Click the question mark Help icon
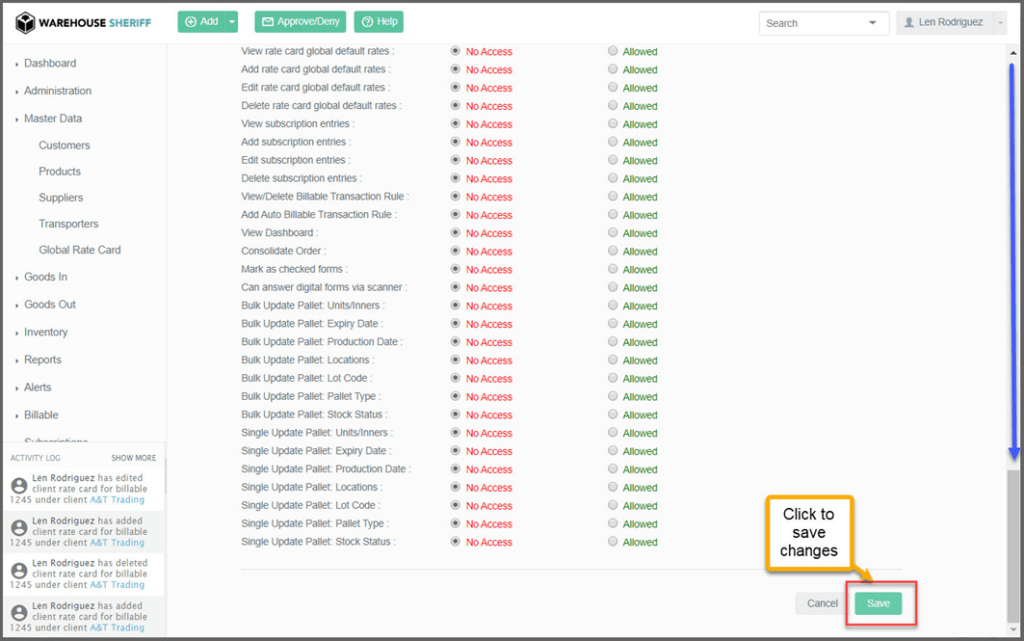Image resolution: width=1024 pixels, height=641 pixels. [366, 21]
